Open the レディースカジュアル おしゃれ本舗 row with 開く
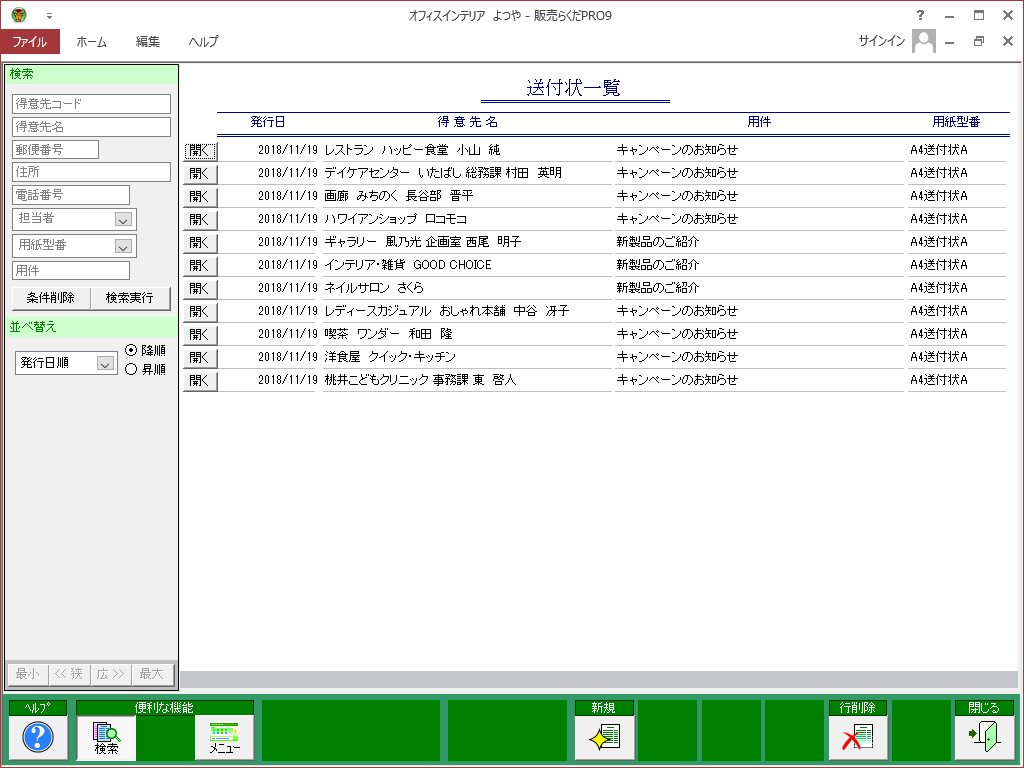 200,312
